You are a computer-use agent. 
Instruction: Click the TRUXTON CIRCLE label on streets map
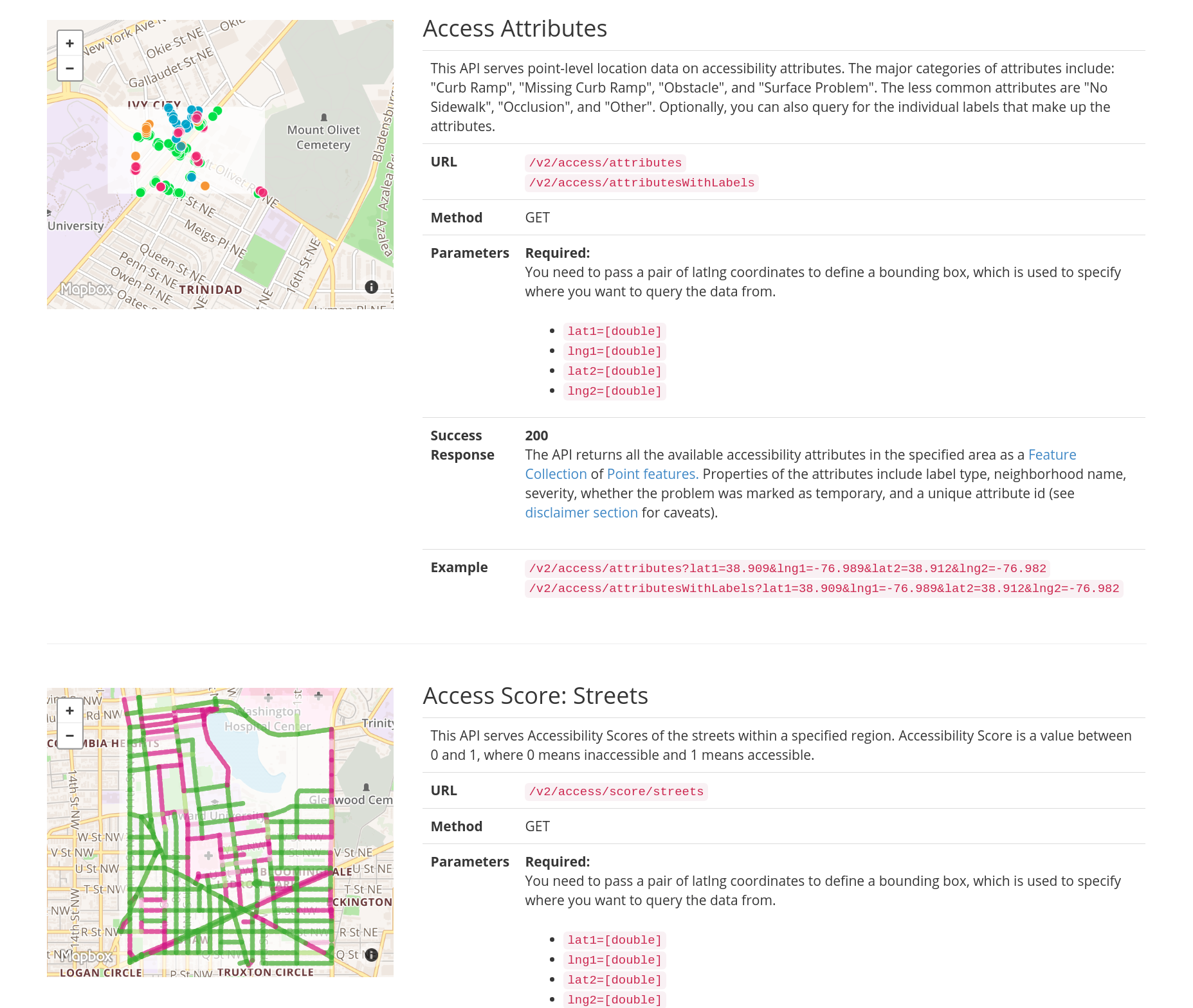(266, 972)
